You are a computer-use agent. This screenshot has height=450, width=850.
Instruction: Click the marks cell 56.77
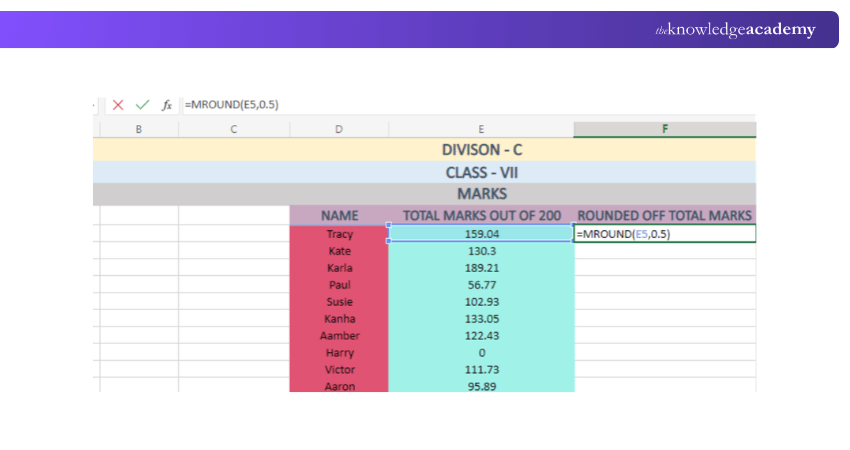(x=481, y=285)
